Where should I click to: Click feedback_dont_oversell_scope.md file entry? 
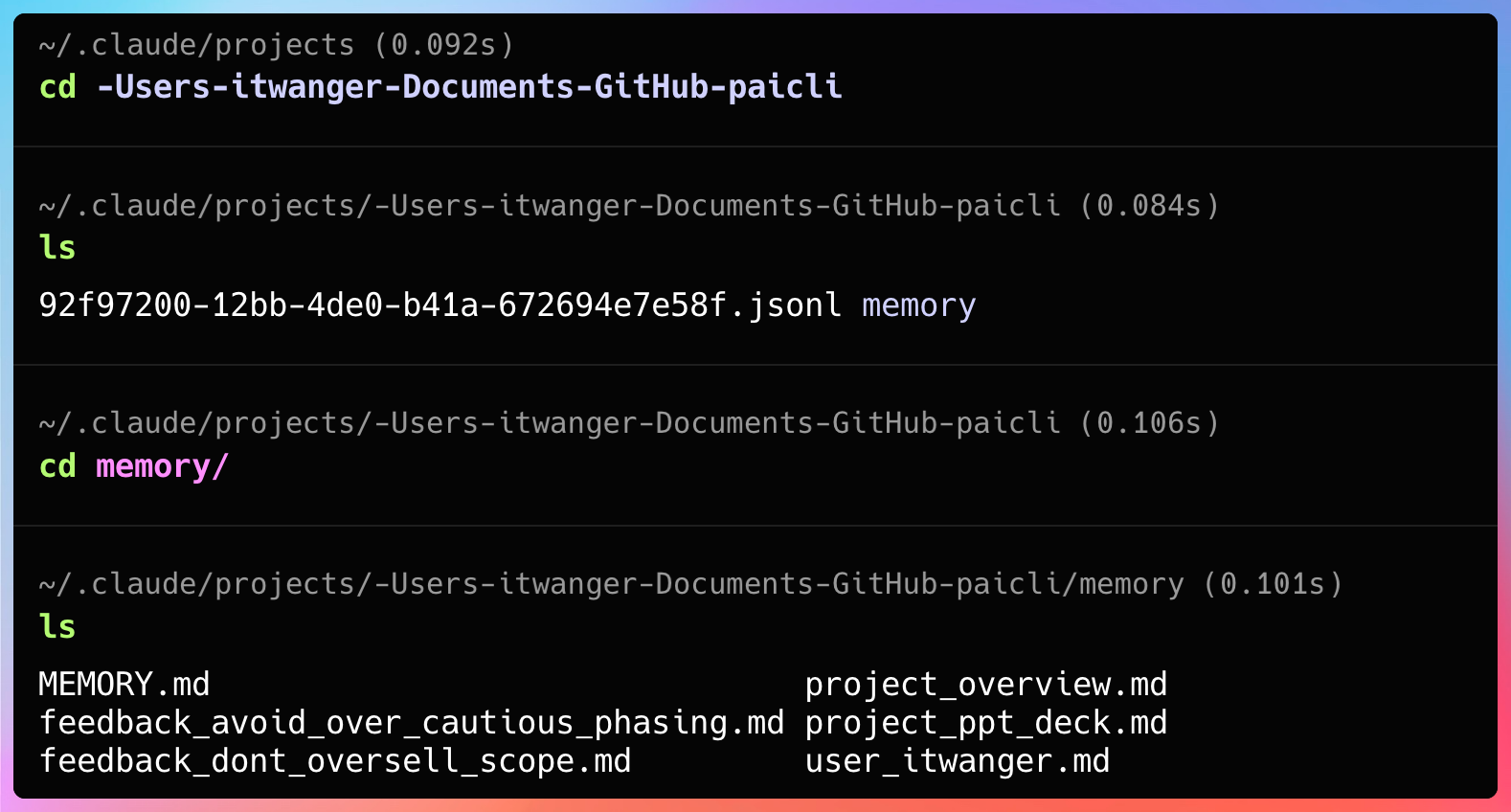coord(335,761)
